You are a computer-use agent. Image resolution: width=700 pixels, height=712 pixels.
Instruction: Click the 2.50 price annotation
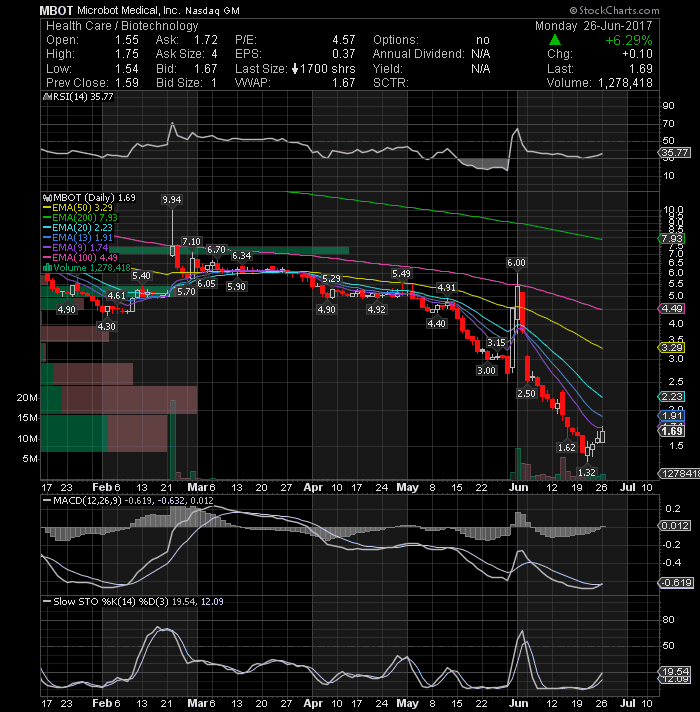pos(526,393)
